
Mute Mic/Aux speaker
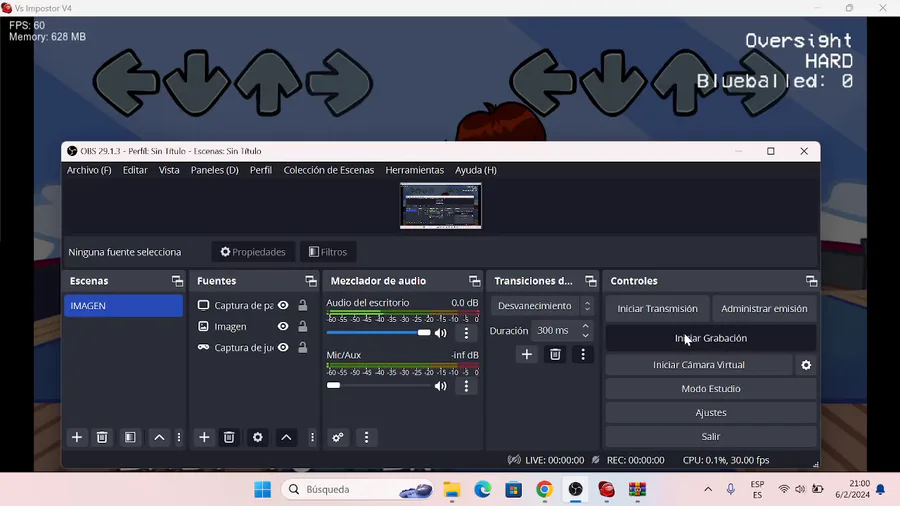(440, 386)
